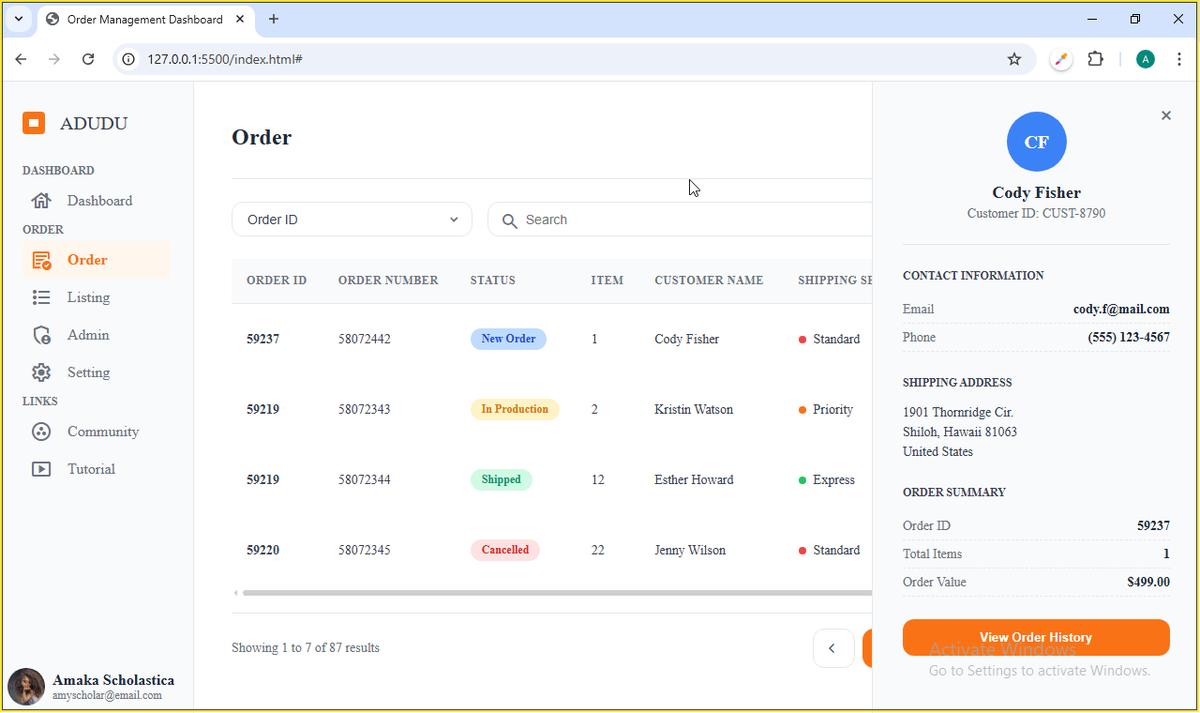Open the Listing section icon
Image resolution: width=1200 pixels, height=713 pixels.
coord(41,297)
